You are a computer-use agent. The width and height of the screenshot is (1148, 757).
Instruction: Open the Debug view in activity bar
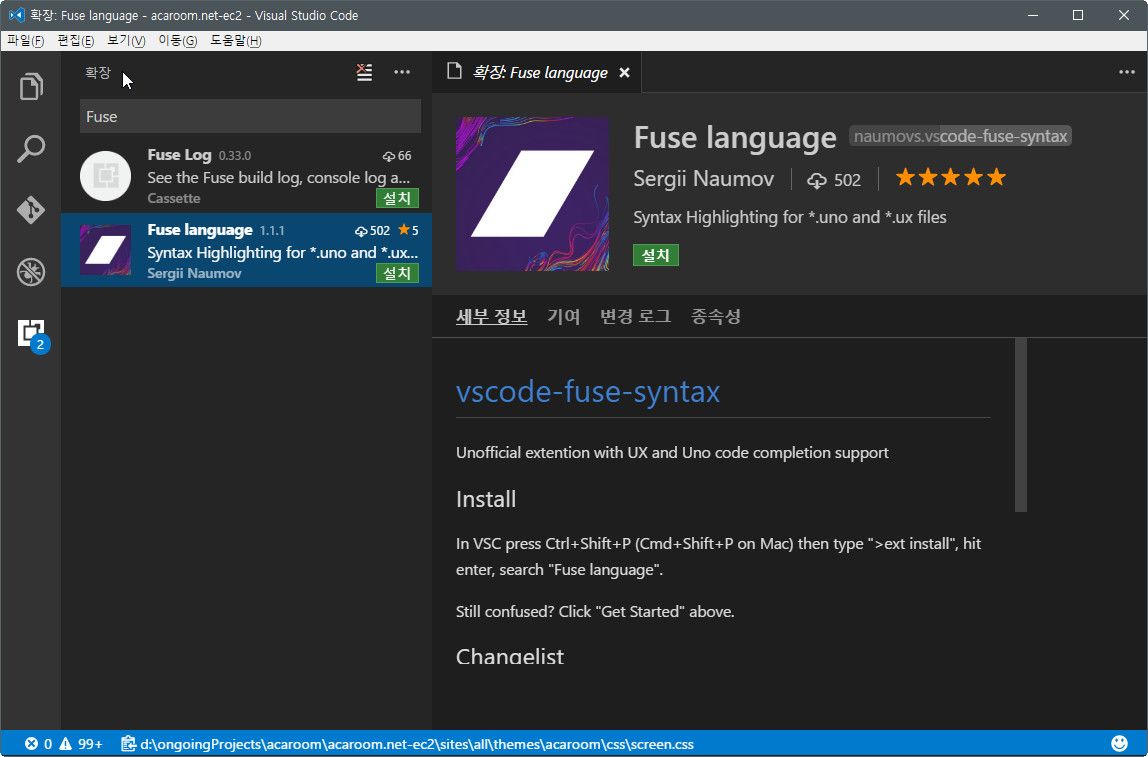pos(31,271)
